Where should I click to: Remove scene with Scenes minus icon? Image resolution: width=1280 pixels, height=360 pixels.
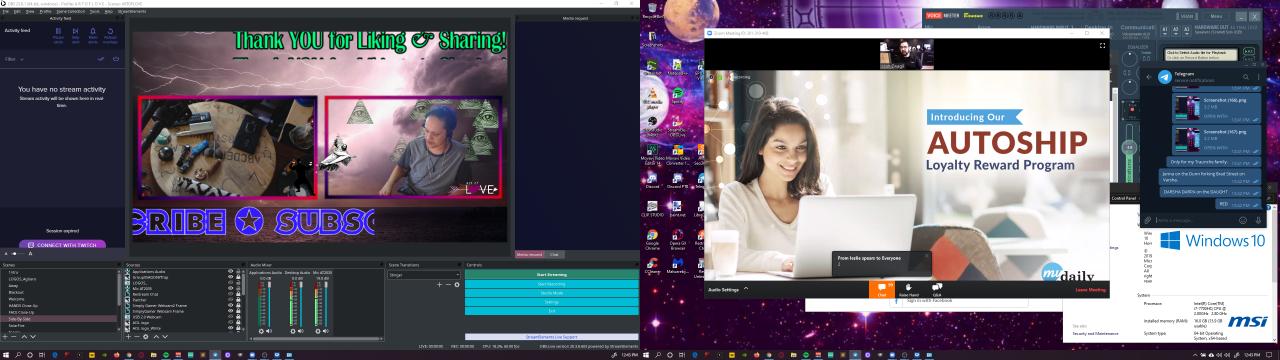point(14,336)
